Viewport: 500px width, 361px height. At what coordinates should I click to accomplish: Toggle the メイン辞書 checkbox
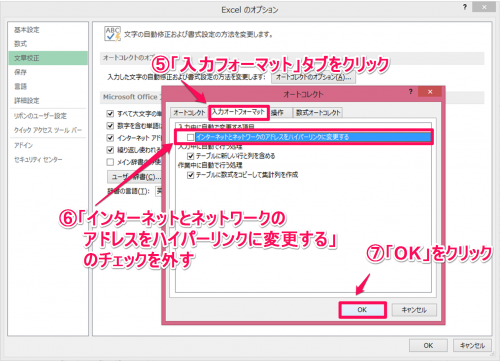(110, 162)
